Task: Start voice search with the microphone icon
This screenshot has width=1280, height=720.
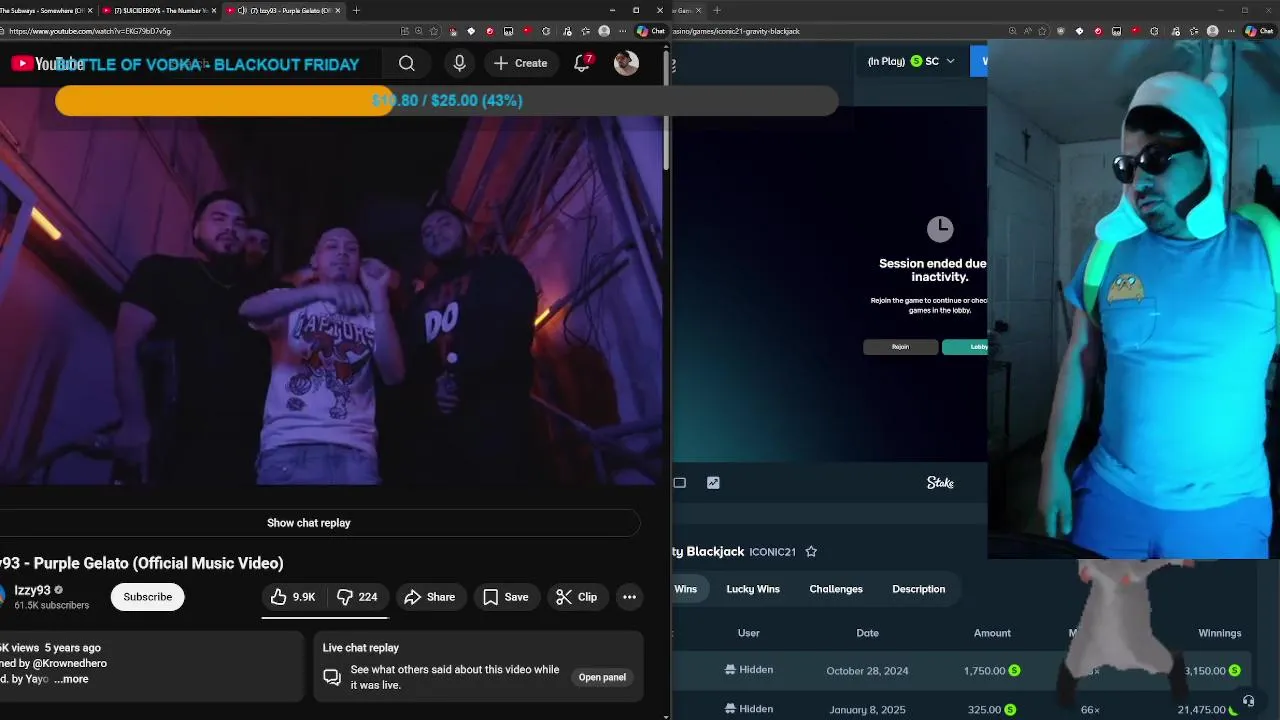Action: pos(459,64)
